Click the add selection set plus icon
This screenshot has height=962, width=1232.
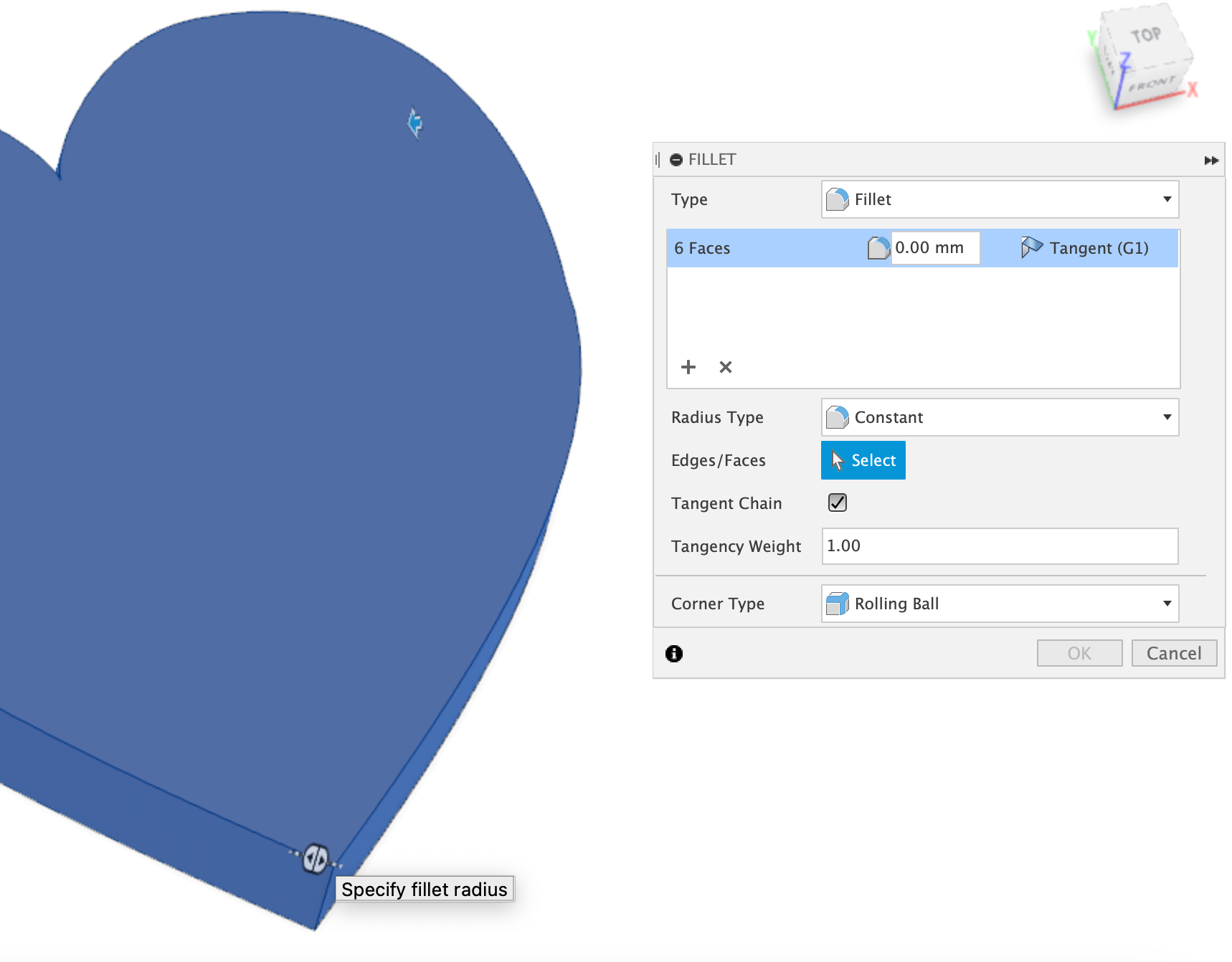688,367
